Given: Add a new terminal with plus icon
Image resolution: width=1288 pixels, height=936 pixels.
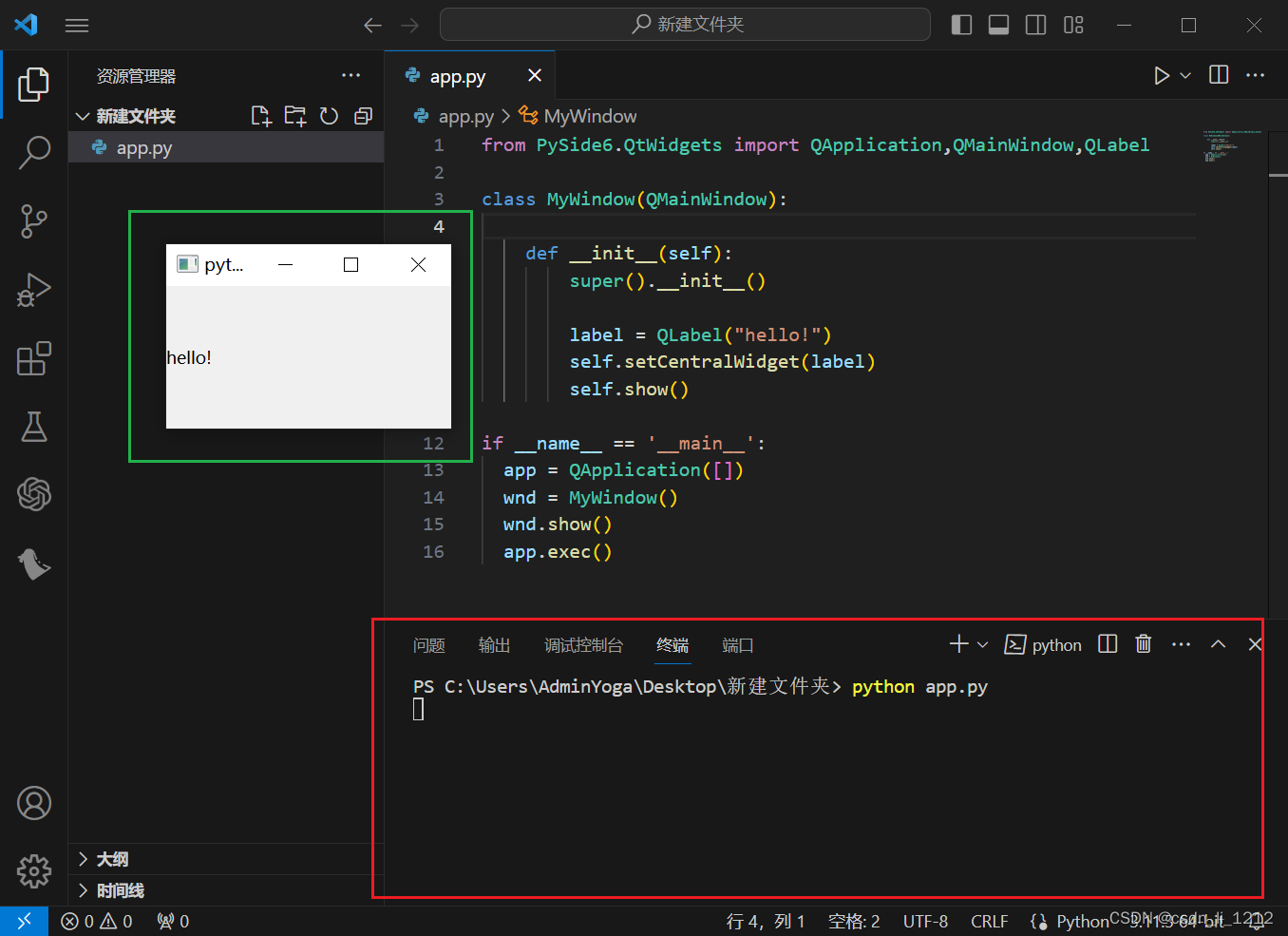Looking at the screenshot, I should tap(958, 644).
